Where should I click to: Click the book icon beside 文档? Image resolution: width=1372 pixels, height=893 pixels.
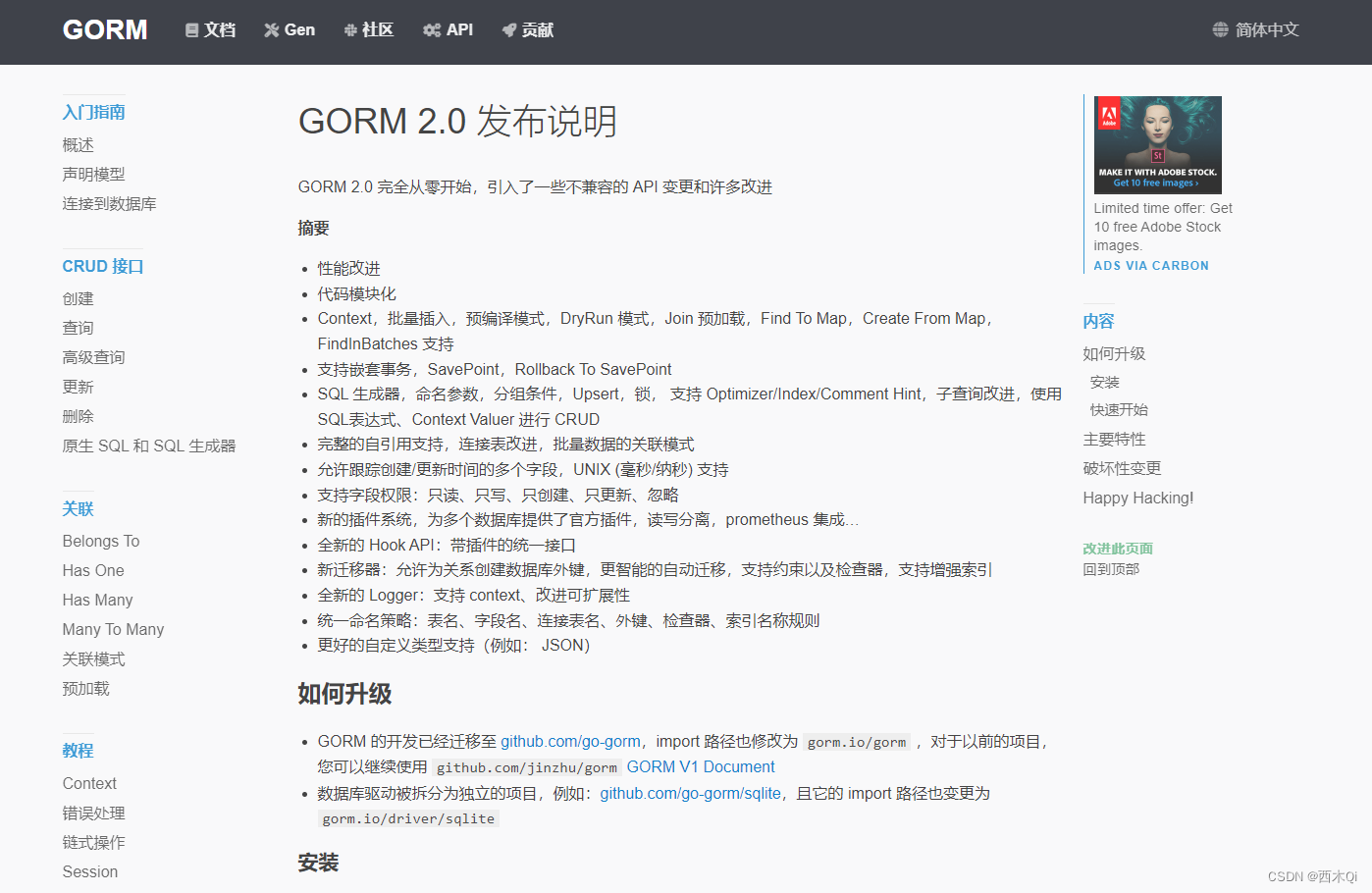click(x=190, y=29)
